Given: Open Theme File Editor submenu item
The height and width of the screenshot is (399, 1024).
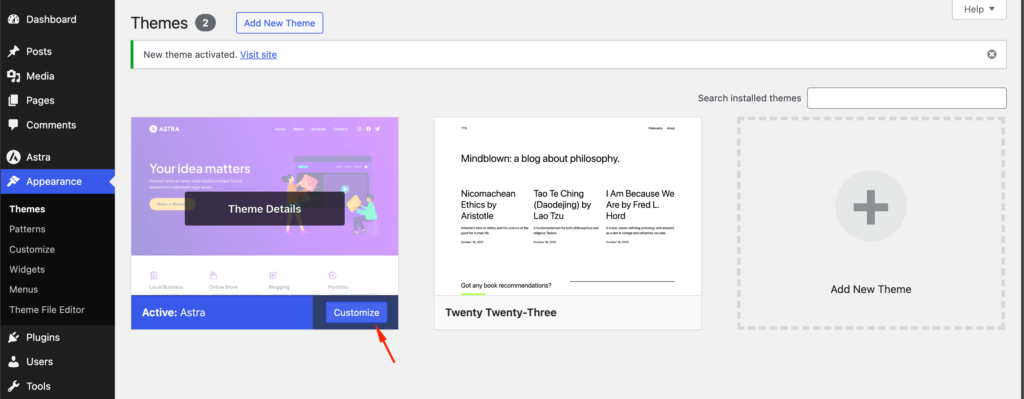Looking at the screenshot, I should [x=47, y=310].
